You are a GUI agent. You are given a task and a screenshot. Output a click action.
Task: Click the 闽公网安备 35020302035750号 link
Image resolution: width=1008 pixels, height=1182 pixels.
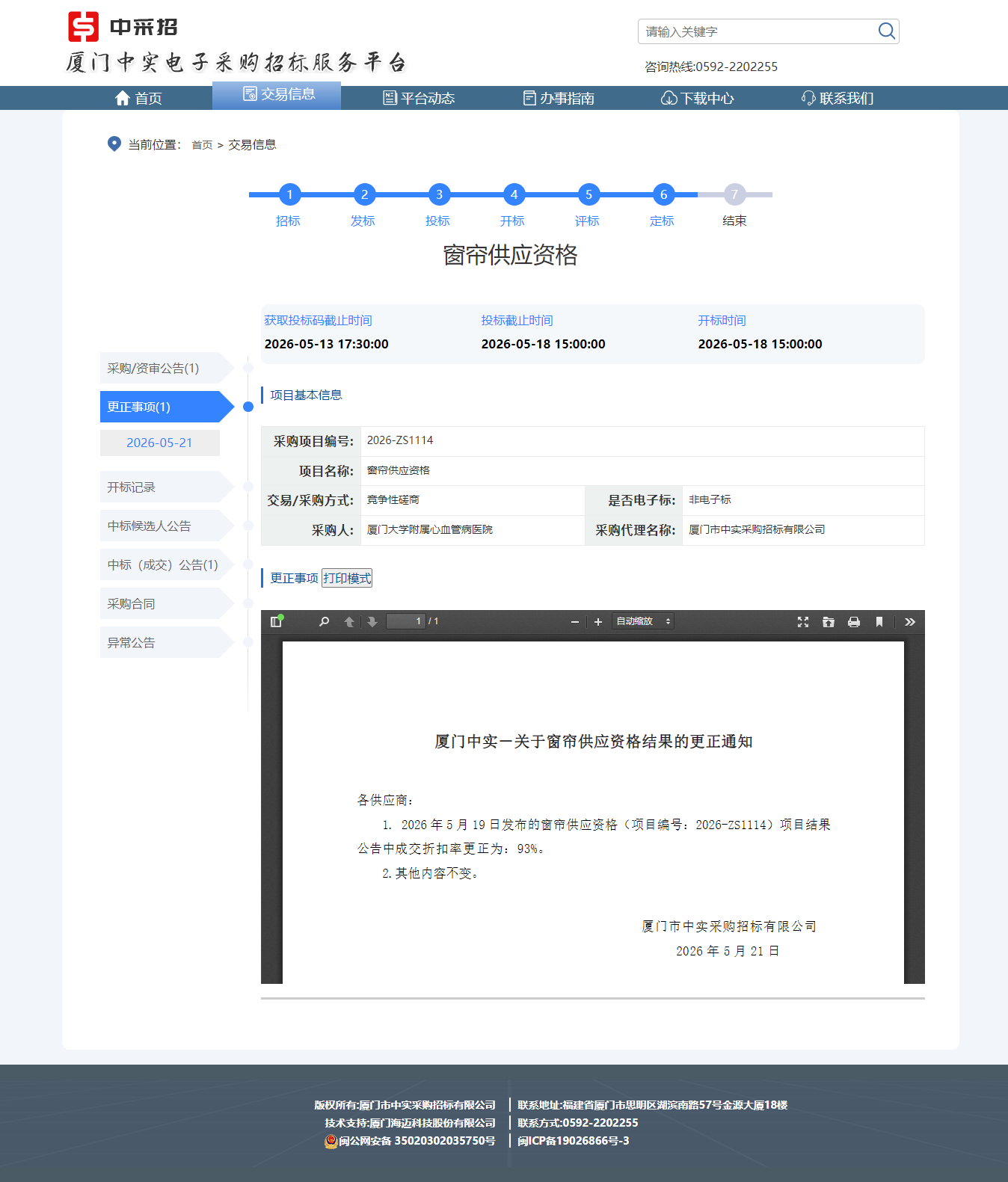pos(417,1141)
